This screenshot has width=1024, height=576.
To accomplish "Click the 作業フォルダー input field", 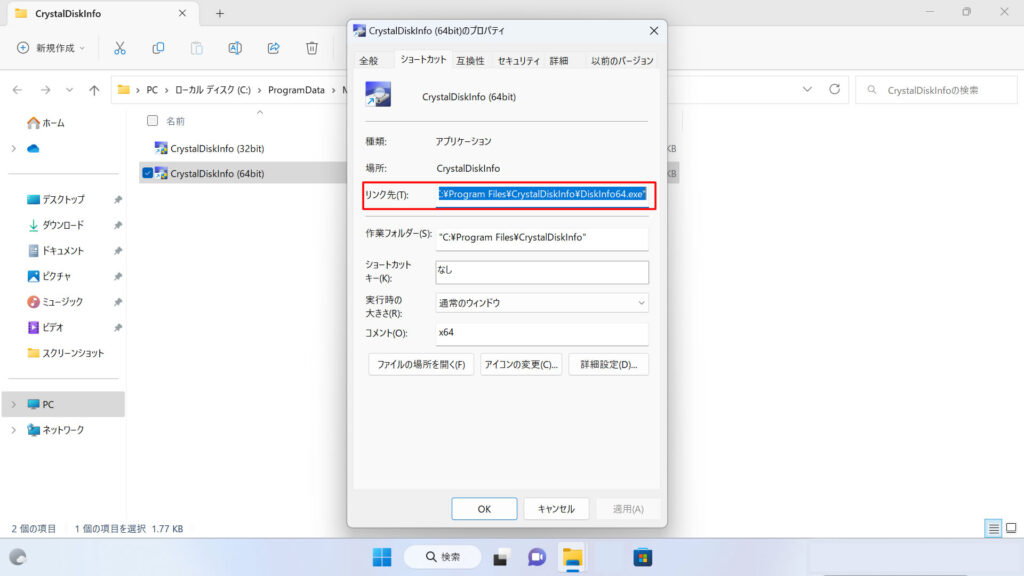I will [x=542, y=238].
